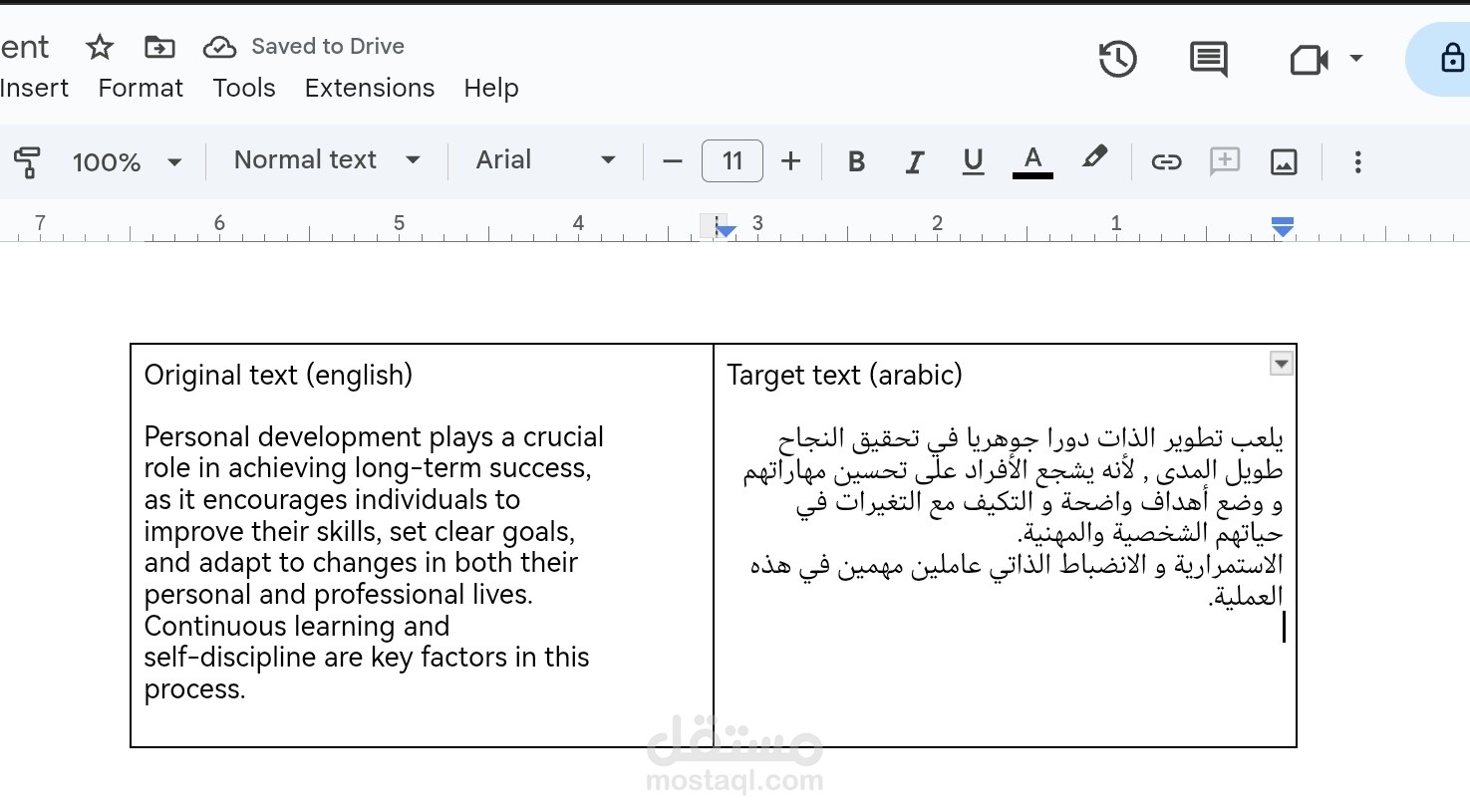The image size is (1470, 812).
Task: Show all comments
Action: tap(1207, 59)
